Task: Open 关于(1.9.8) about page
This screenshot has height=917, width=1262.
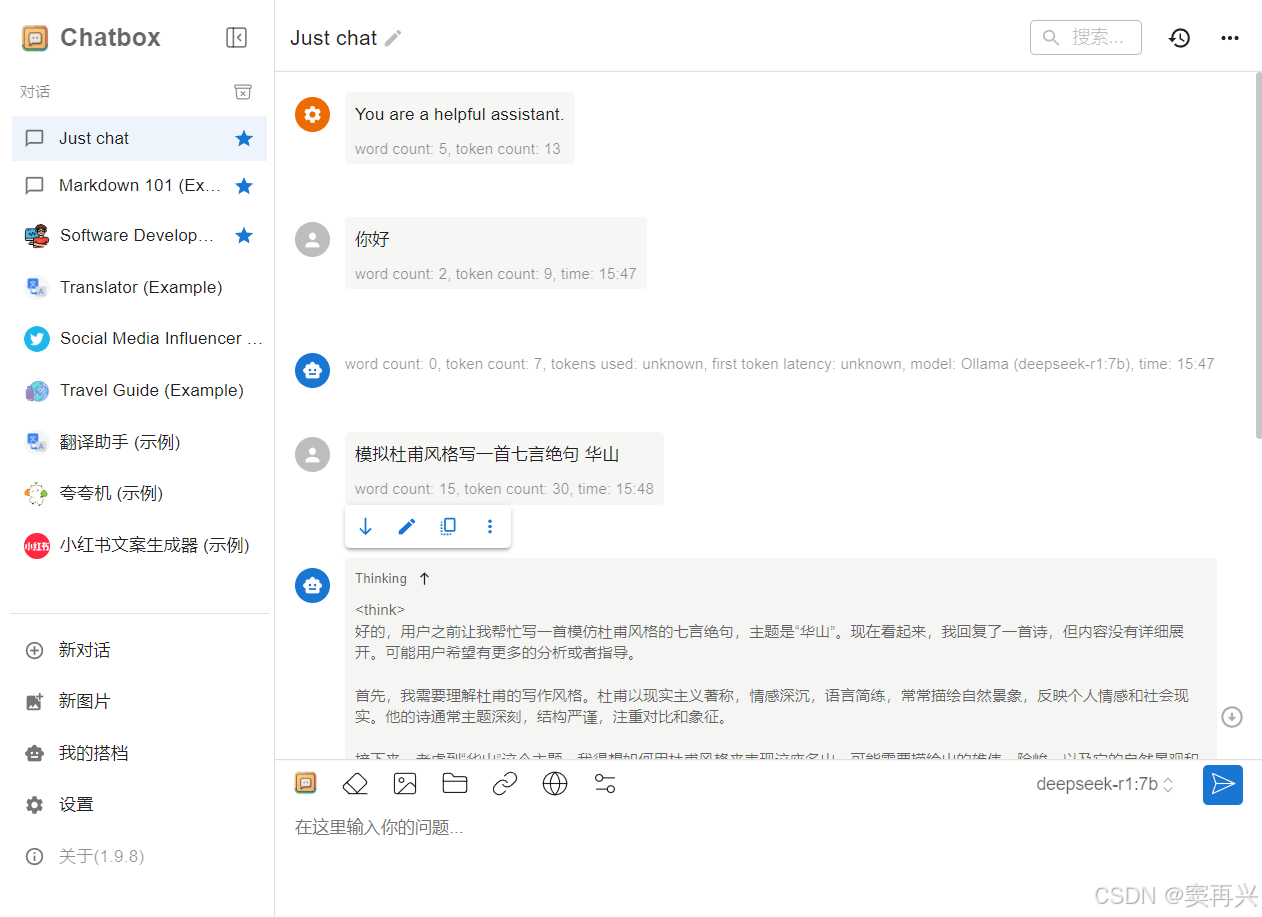Action: click(139, 856)
